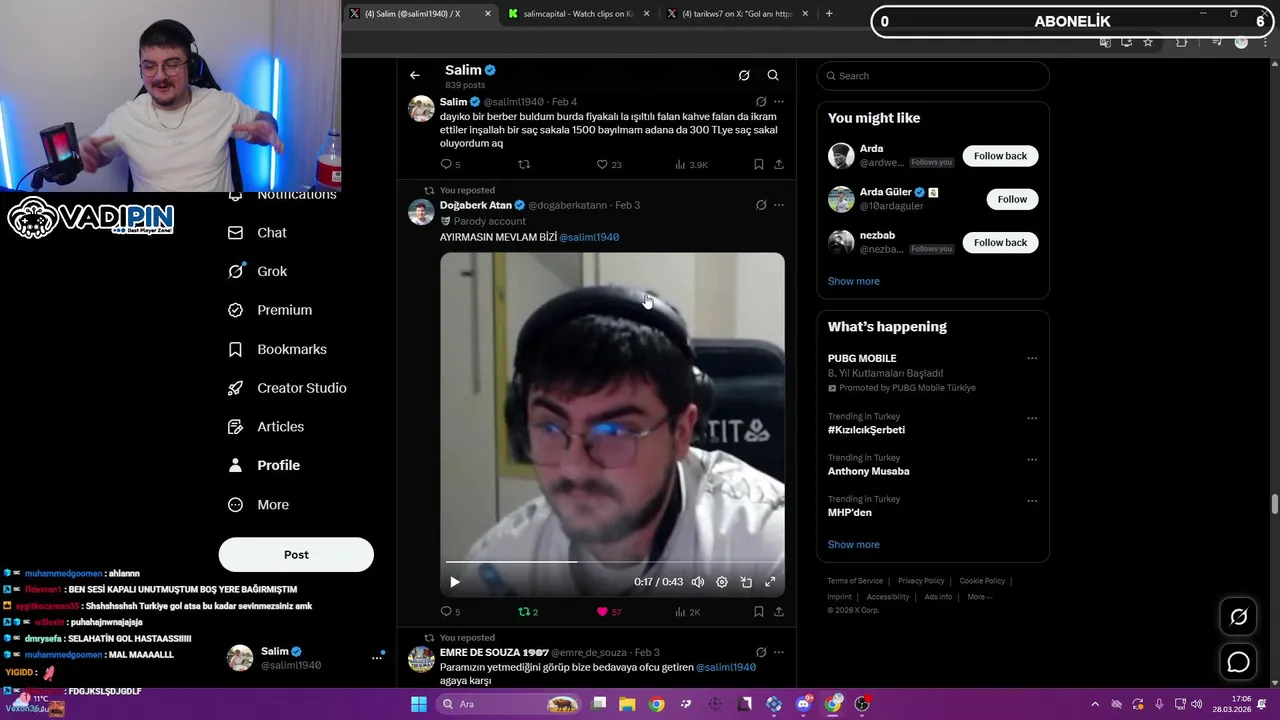Reply to Salim's berber post
This screenshot has height=720, width=1280.
click(x=450, y=164)
